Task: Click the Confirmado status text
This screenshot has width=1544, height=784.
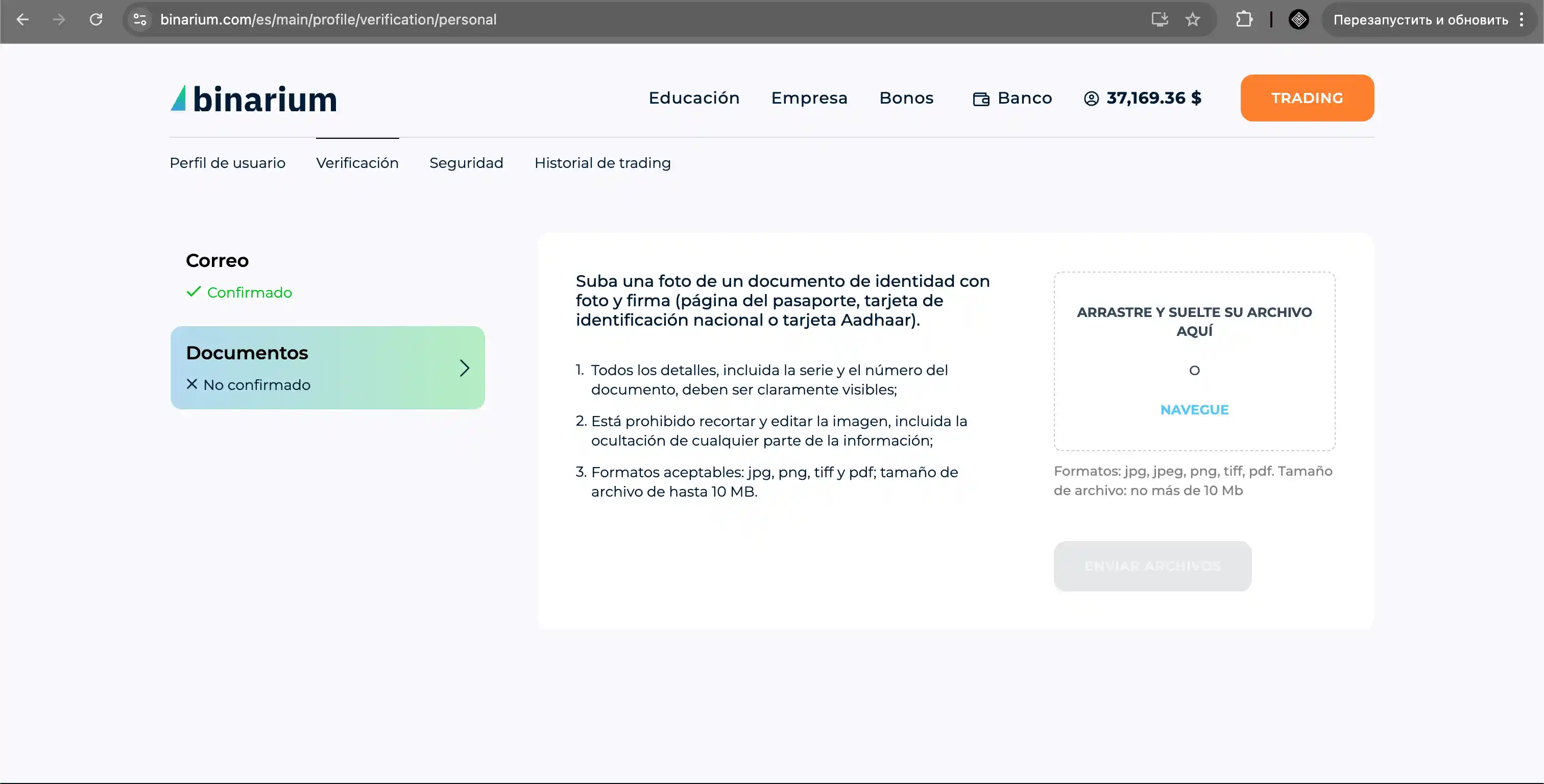Action: click(x=249, y=292)
